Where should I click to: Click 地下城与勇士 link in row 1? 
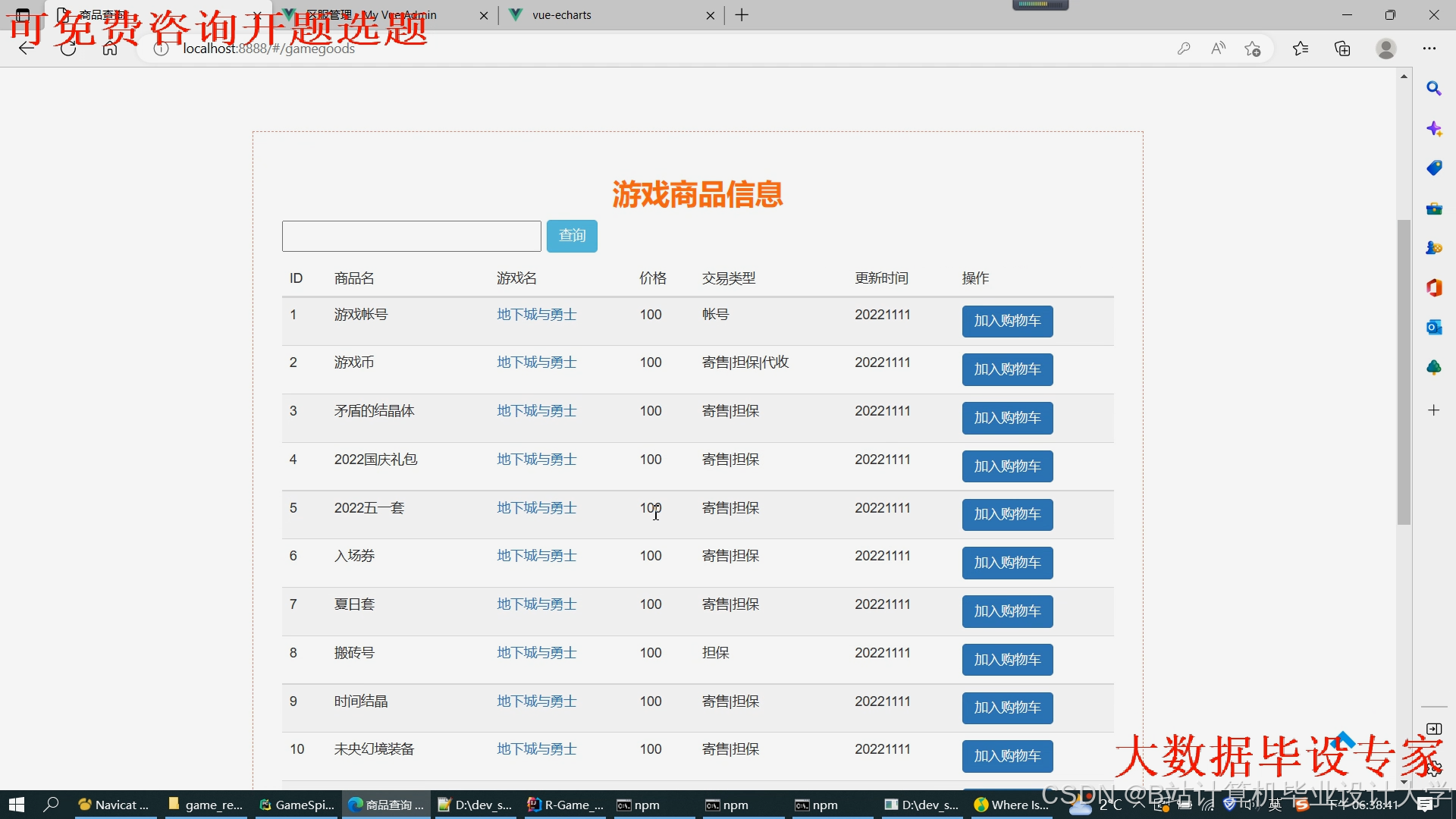pyautogui.click(x=536, y=315)
